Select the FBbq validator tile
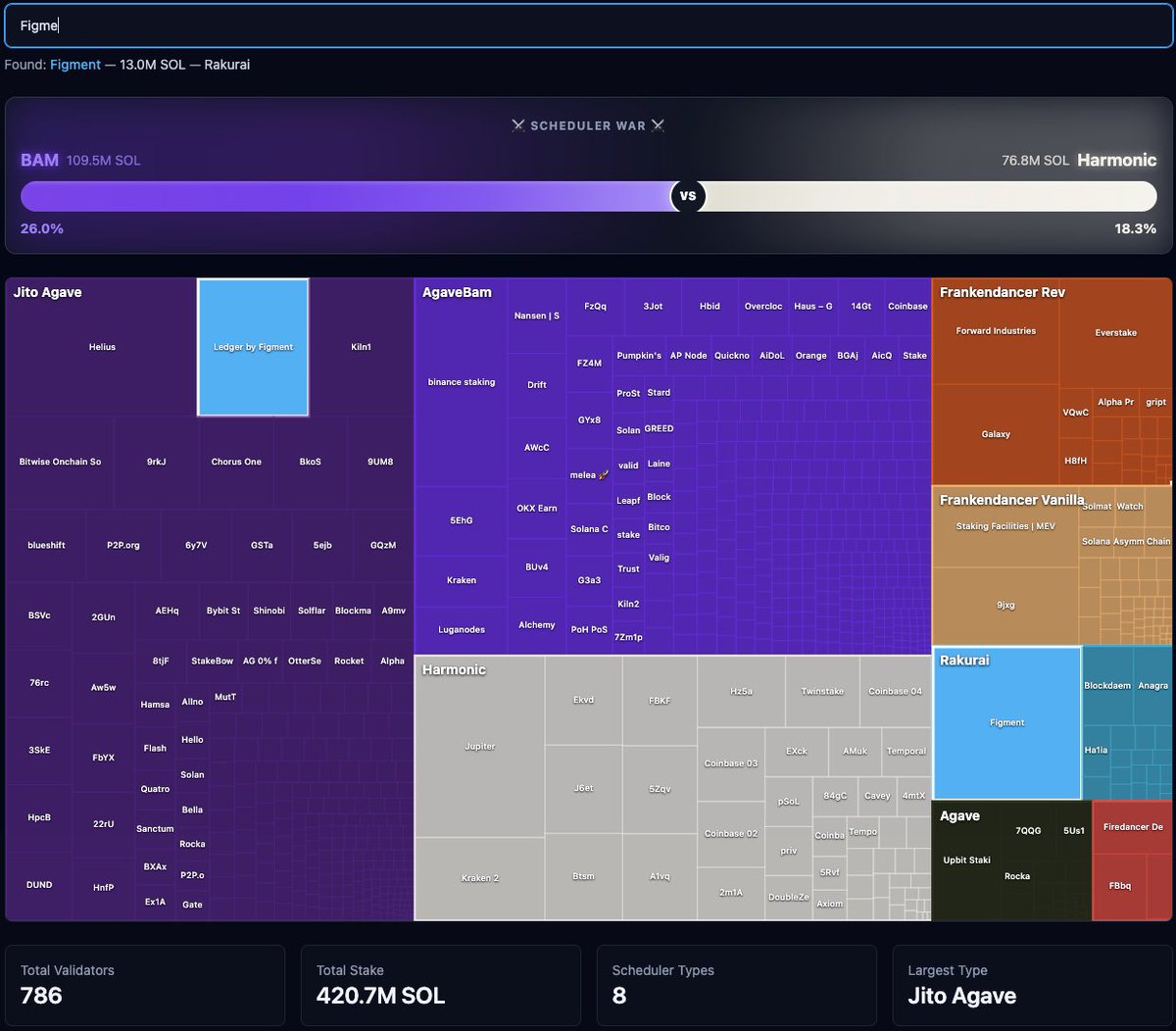 [x=1120, y=886]
